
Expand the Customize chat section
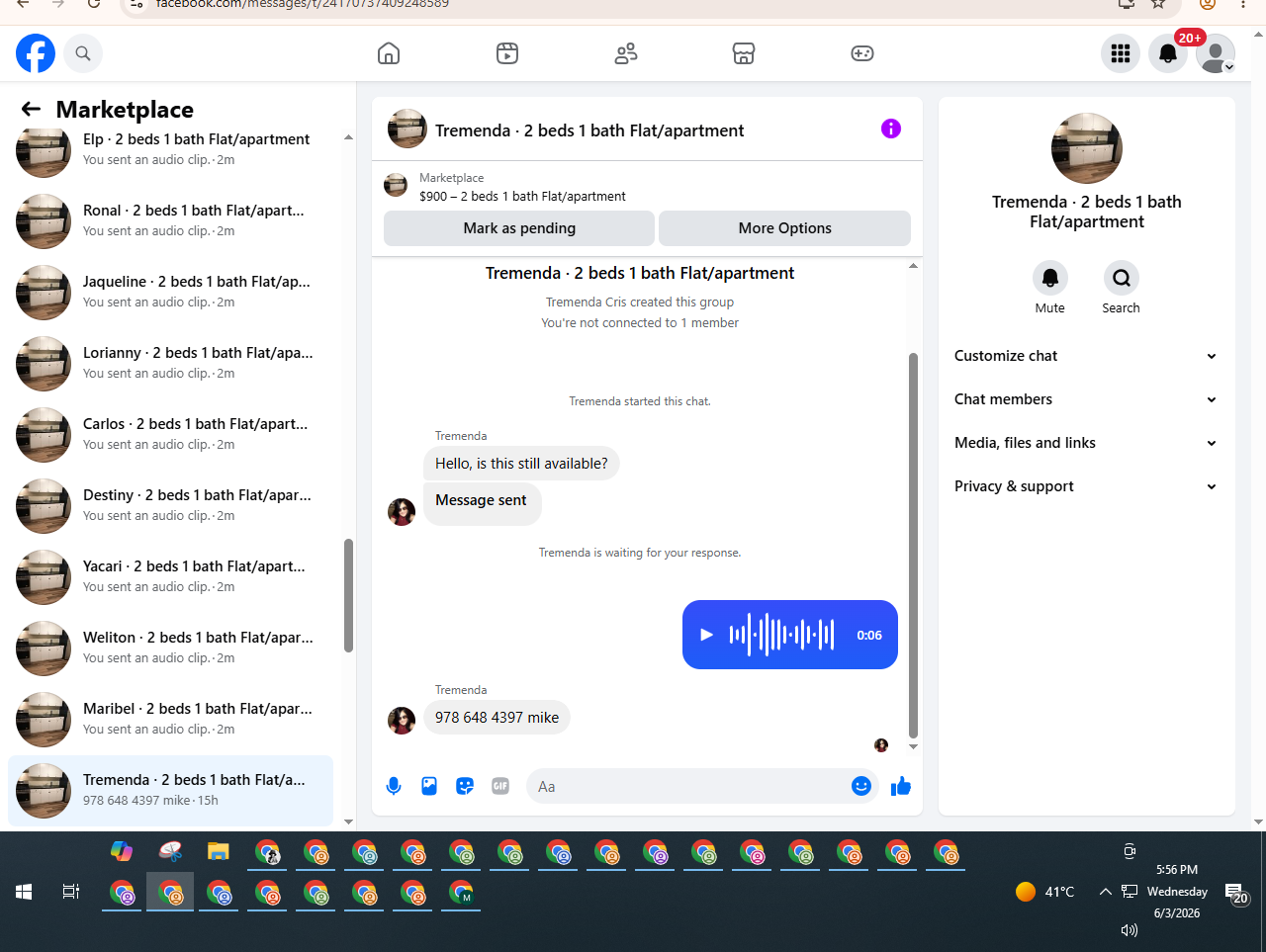(1086, 356)
